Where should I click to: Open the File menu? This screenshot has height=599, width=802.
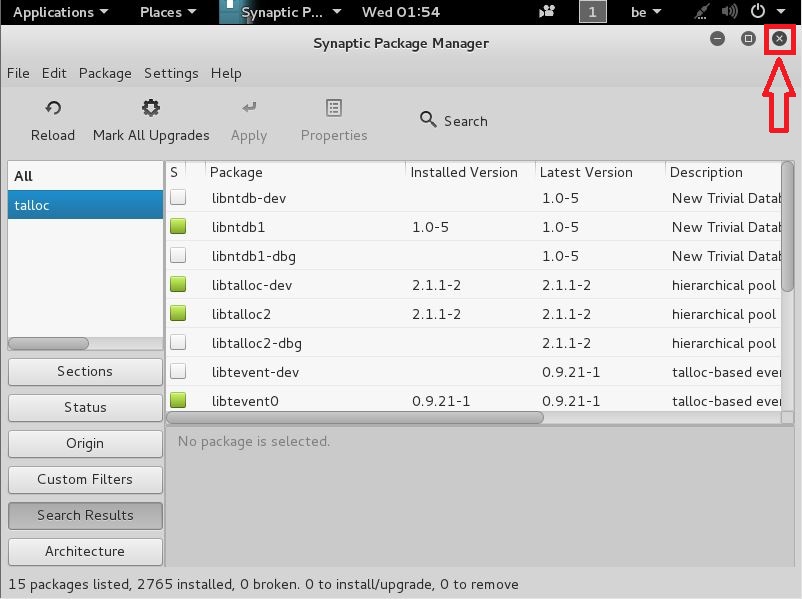18,73
